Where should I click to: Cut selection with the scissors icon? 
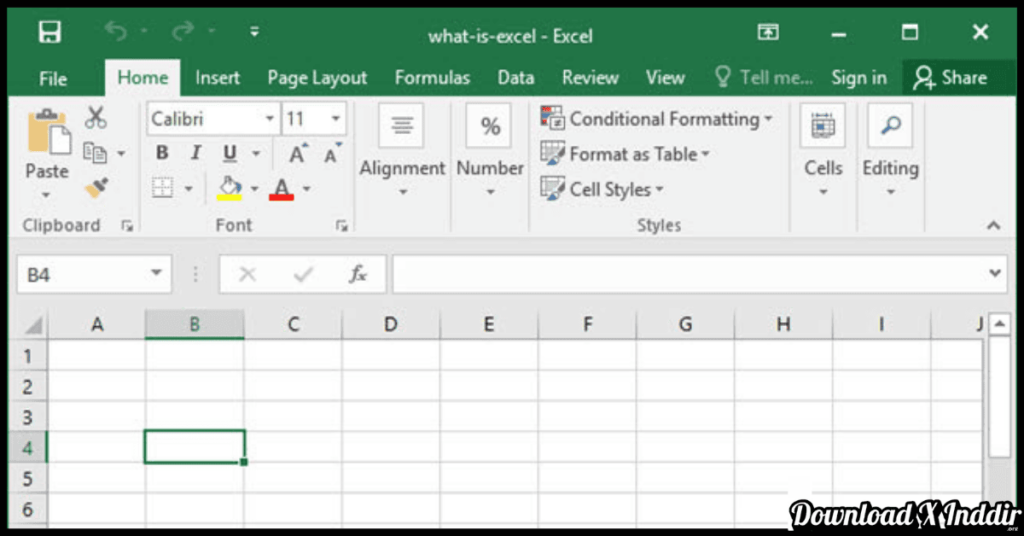pyautogui.click(x=96, y=118)
